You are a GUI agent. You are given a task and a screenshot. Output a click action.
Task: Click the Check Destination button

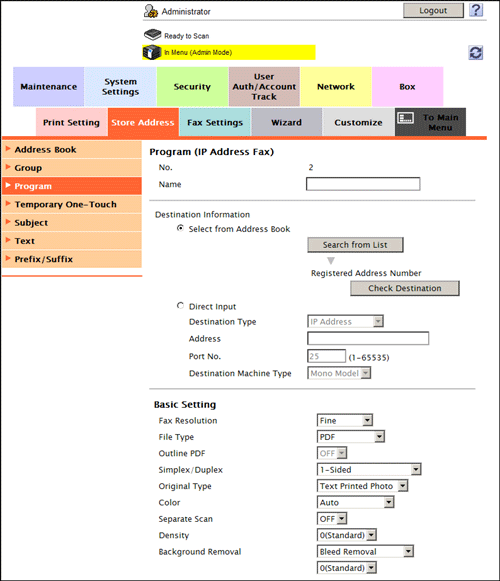[x=405, y=288]
